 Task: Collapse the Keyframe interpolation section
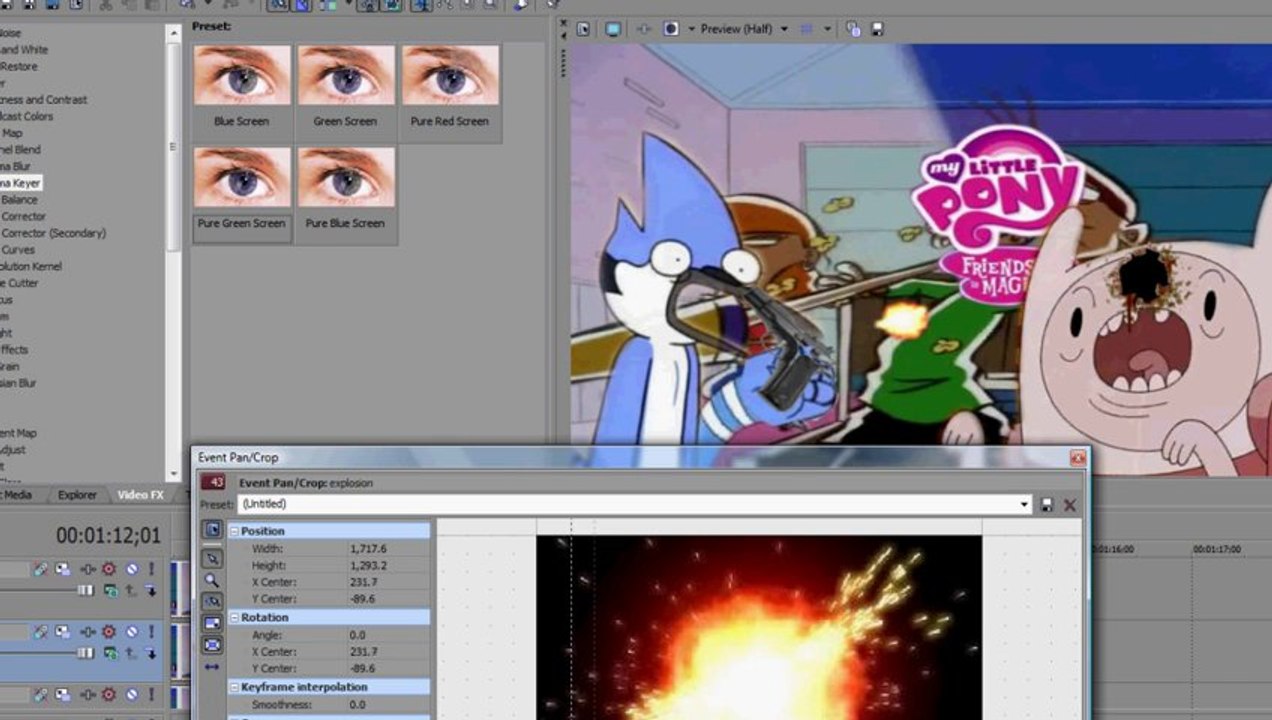(x=235, y=687)
